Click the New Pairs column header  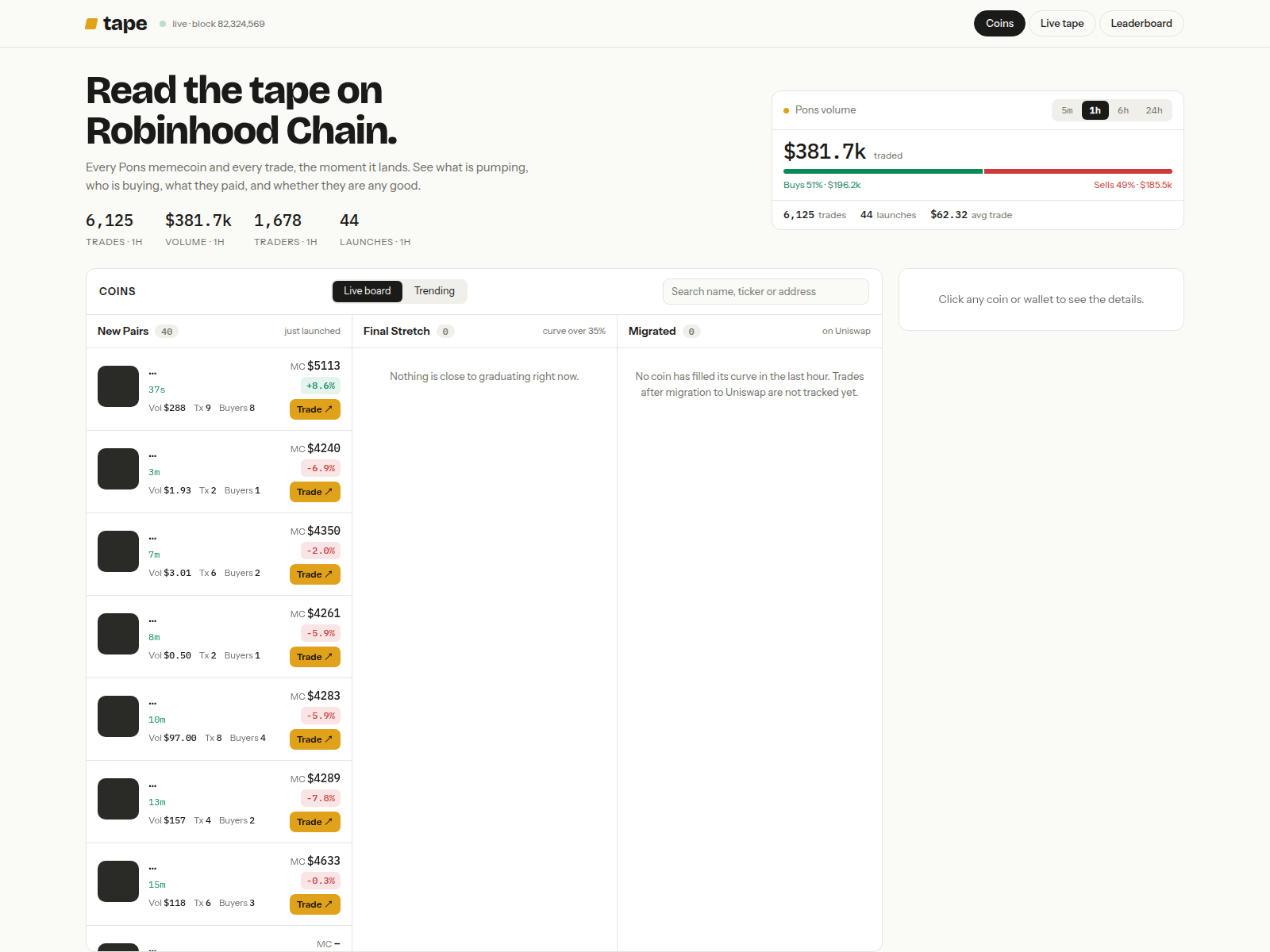click(219, 332)
